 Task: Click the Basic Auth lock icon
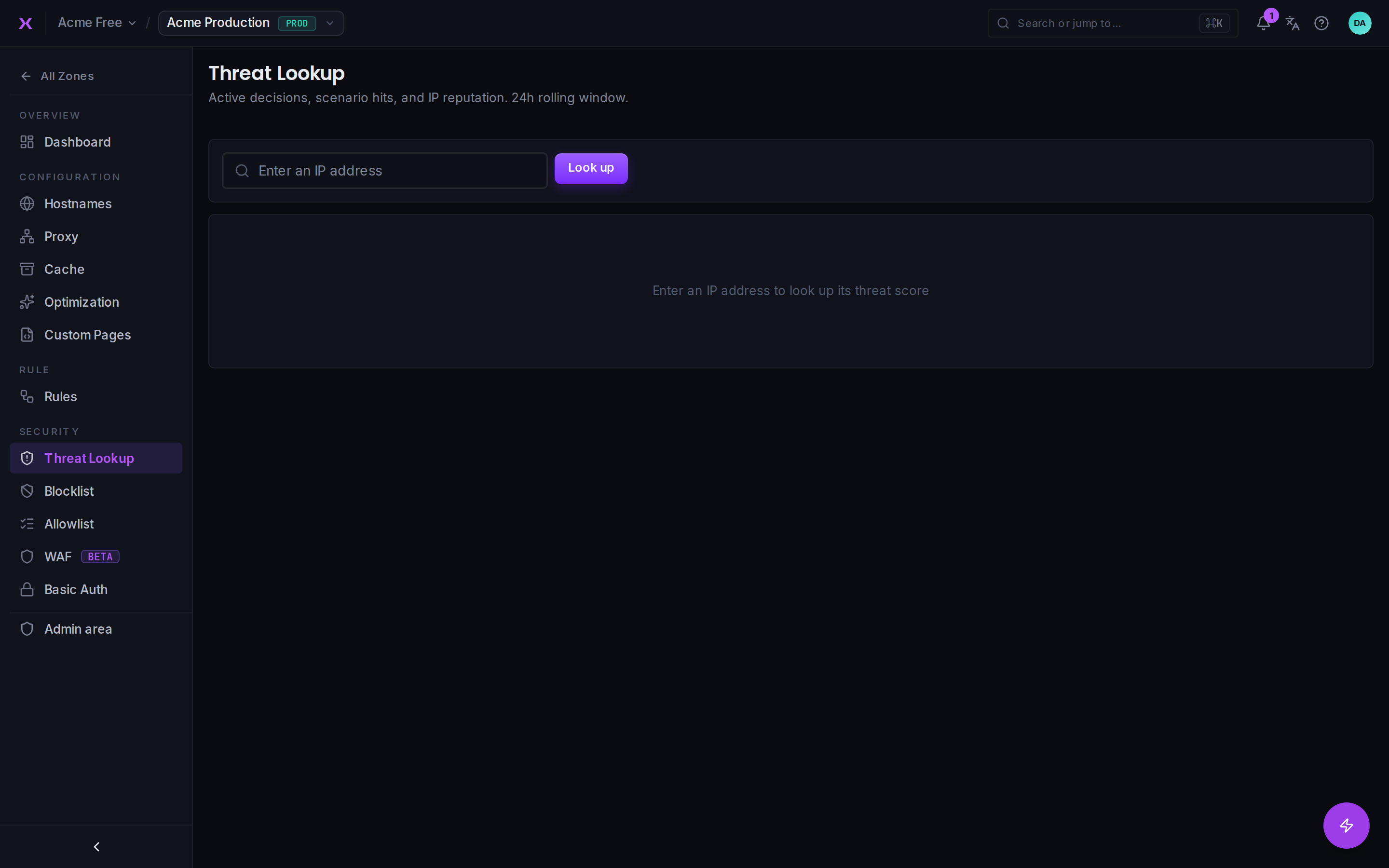(x=27, y=590)
